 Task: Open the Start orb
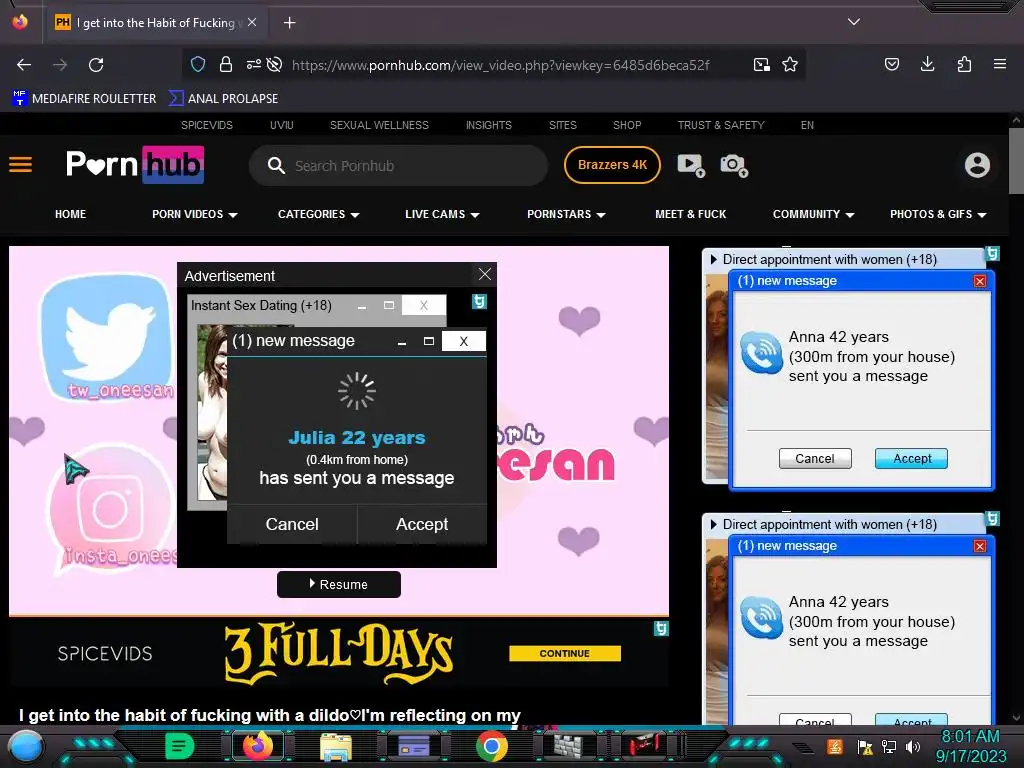pyautogui.click(x=26, y=747)
